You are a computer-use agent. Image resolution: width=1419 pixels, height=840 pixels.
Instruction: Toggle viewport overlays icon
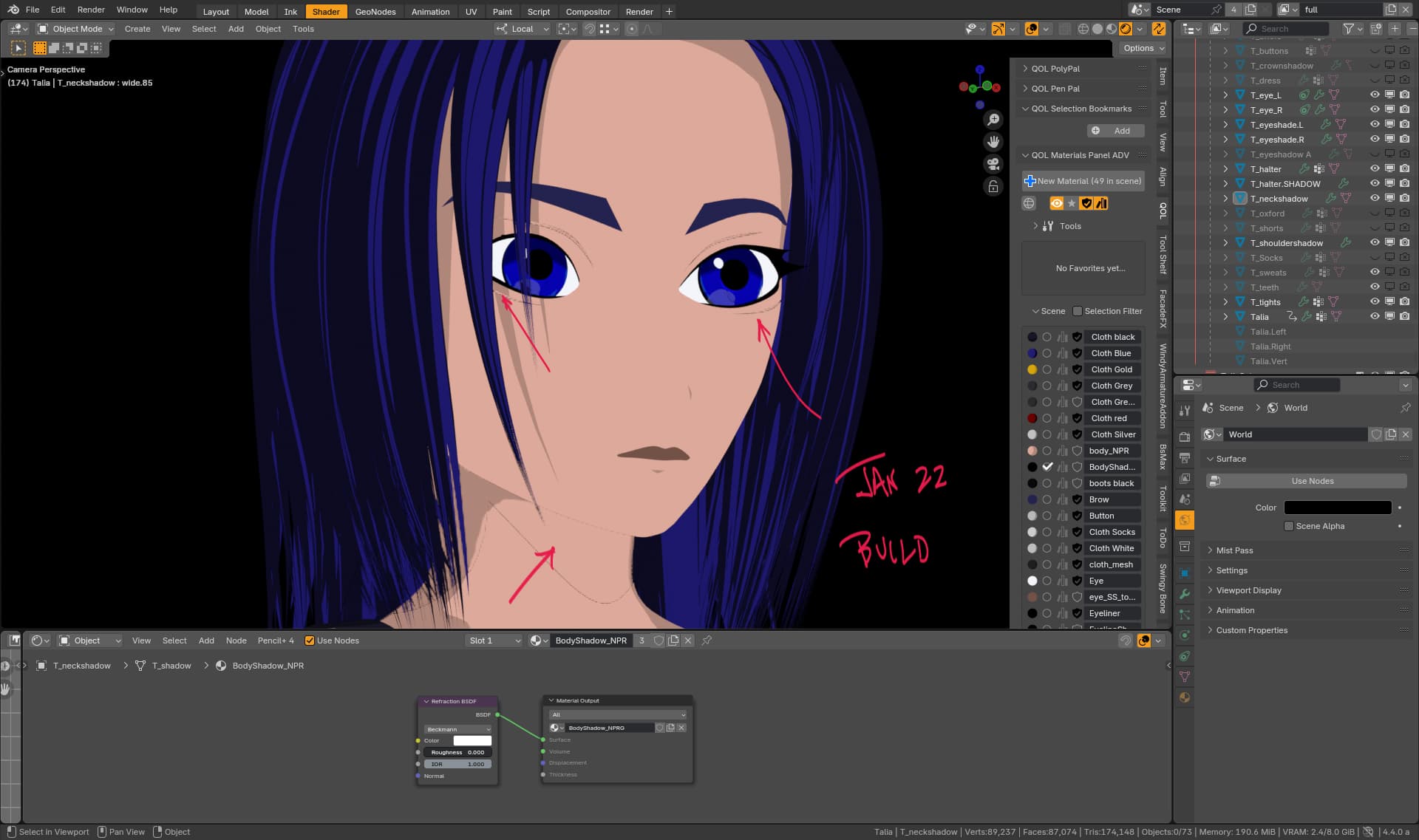tap(1032, 29)
